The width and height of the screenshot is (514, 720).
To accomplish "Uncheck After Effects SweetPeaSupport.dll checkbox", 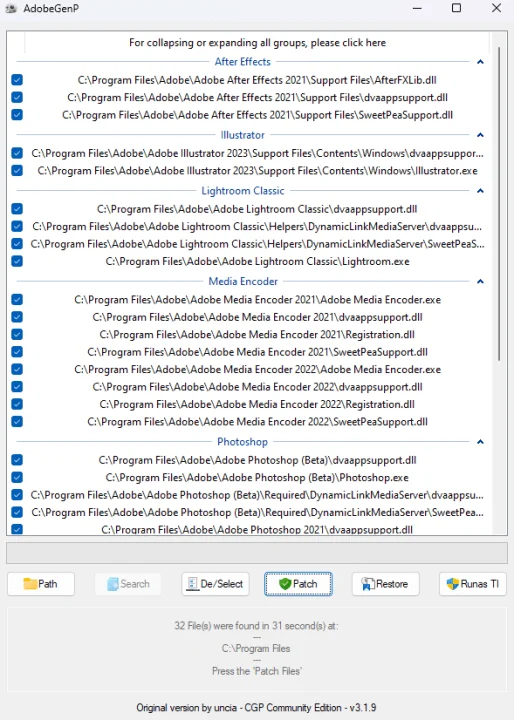I will 17,115.
